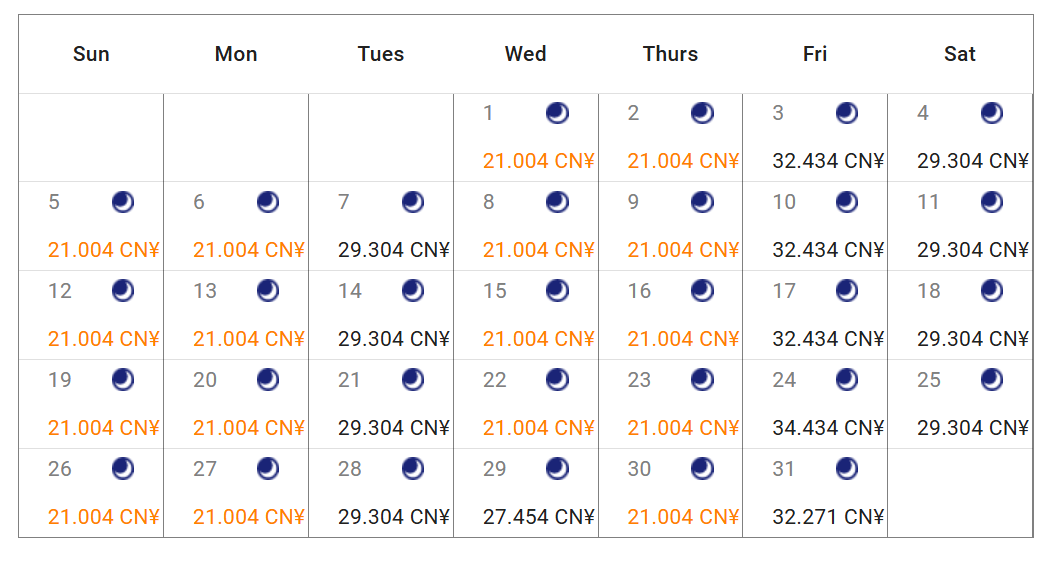Pick the 32.434 CN¥ price on day 3

[x=828, y=161]
